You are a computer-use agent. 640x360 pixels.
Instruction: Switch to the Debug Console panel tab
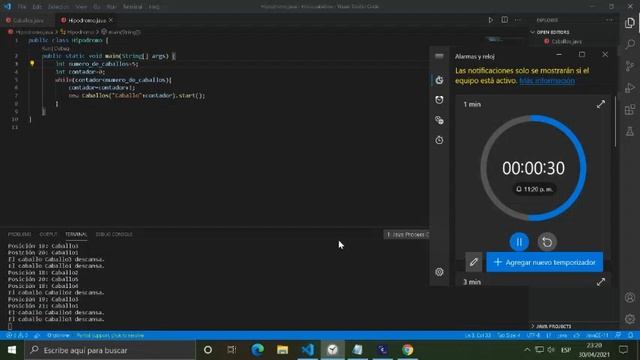(114, 234)
